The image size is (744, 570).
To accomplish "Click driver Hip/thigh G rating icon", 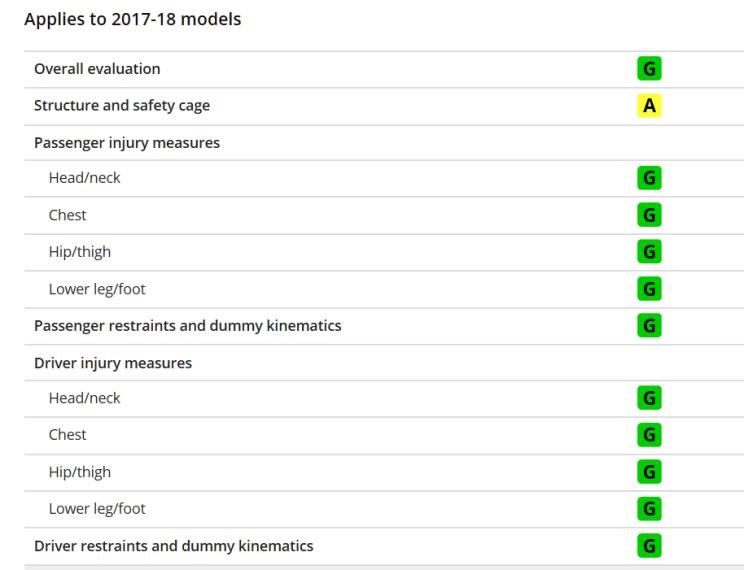I will (x=649, y=472).
